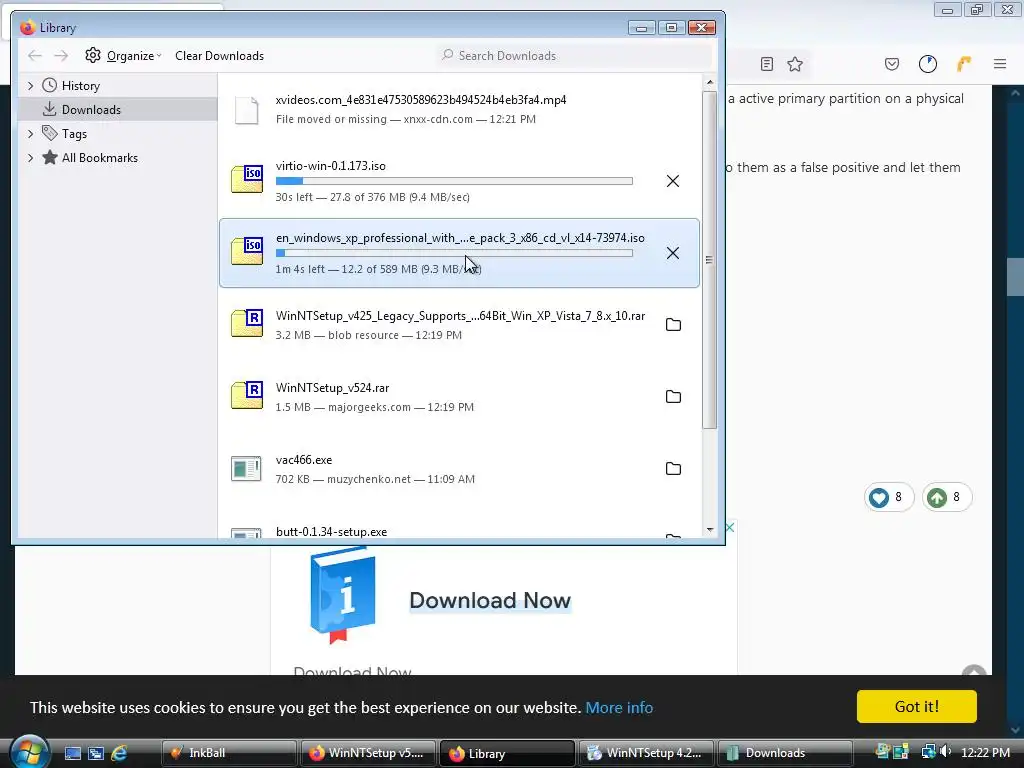This screenshot has height=768, width=1024.
Task: Click the Download Now ad link
Action: [490, 600]
